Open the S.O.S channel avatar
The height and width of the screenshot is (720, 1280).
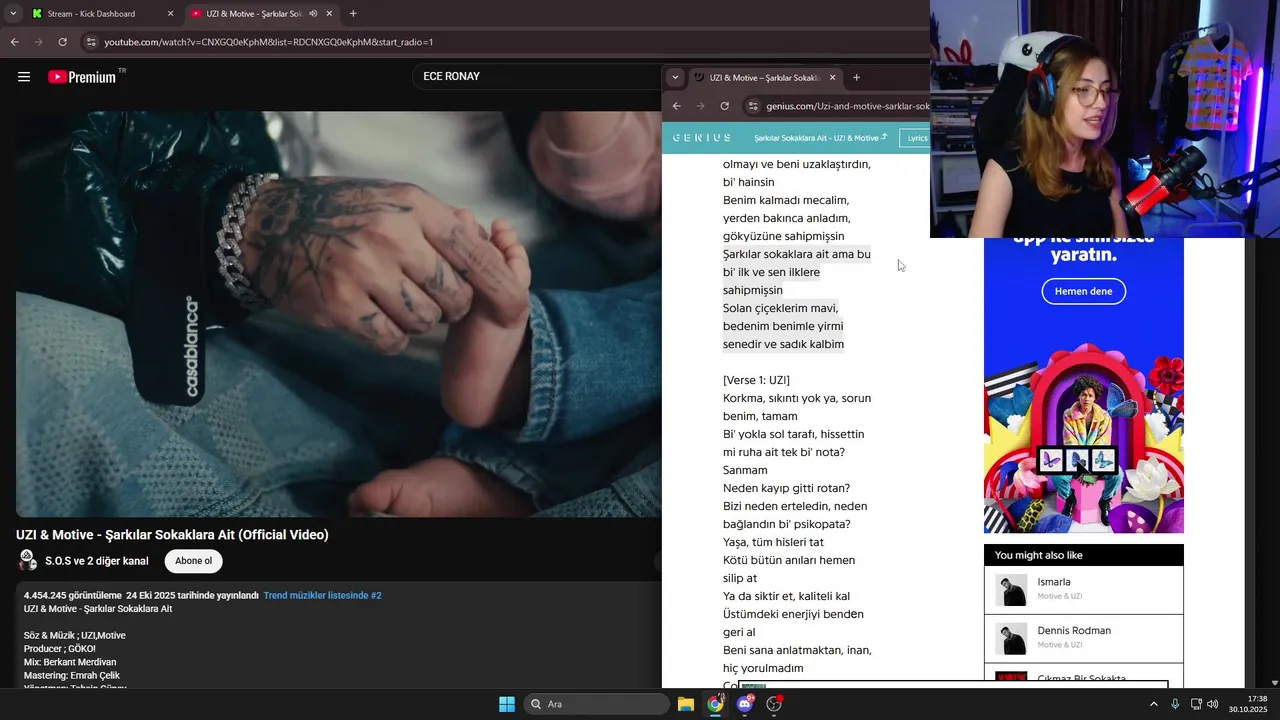28,560
